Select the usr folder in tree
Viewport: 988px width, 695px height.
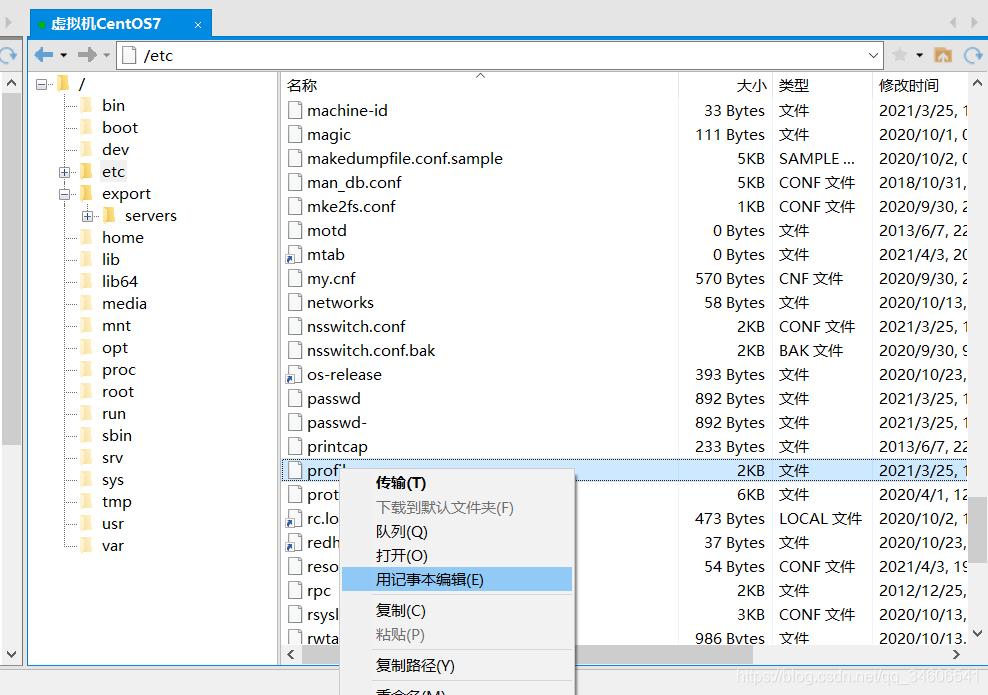[113, 524]
